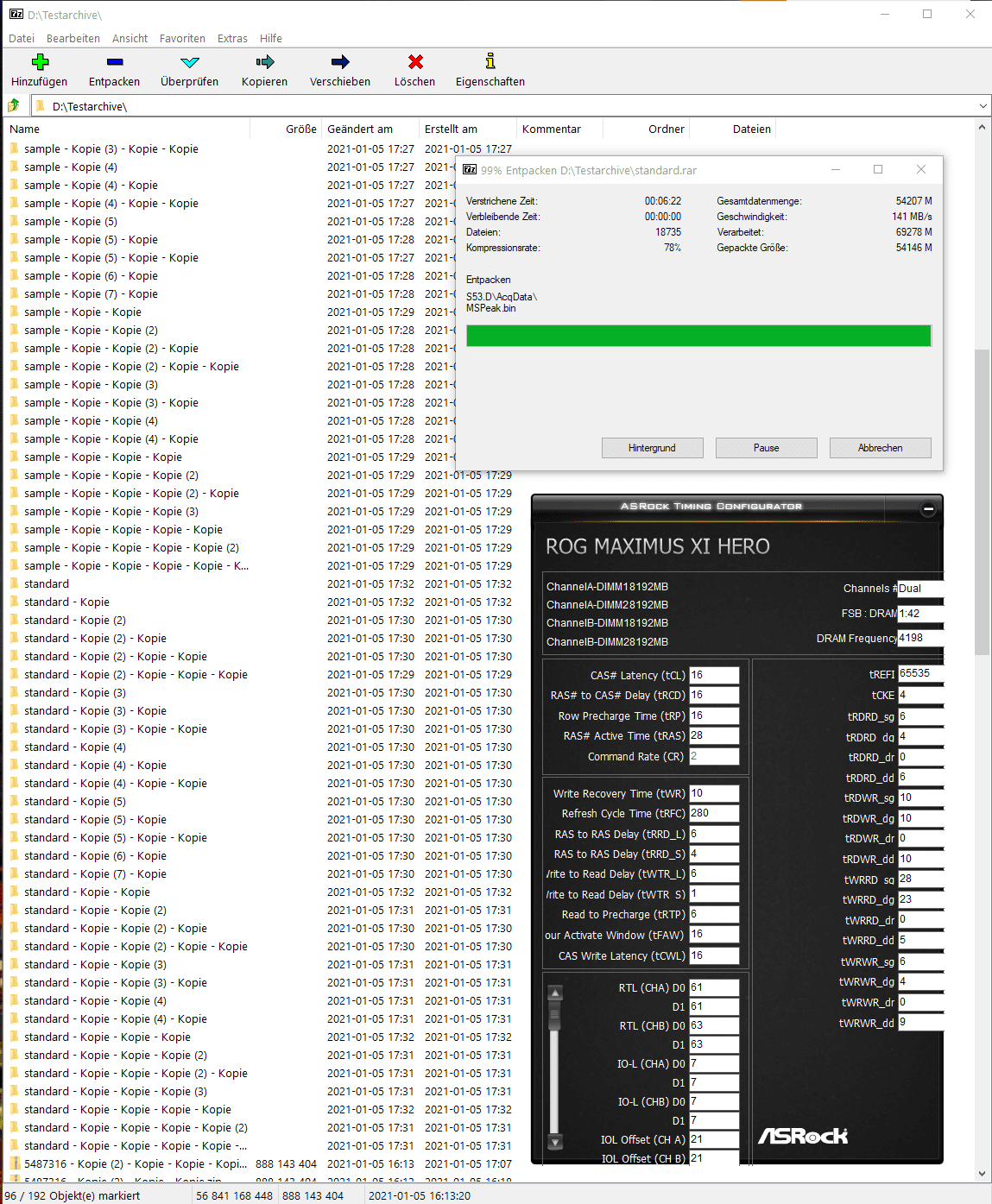Select 'standard - Kopie (2) - Kopie - Kopie - Kopie'

click(x=136, y=674)
